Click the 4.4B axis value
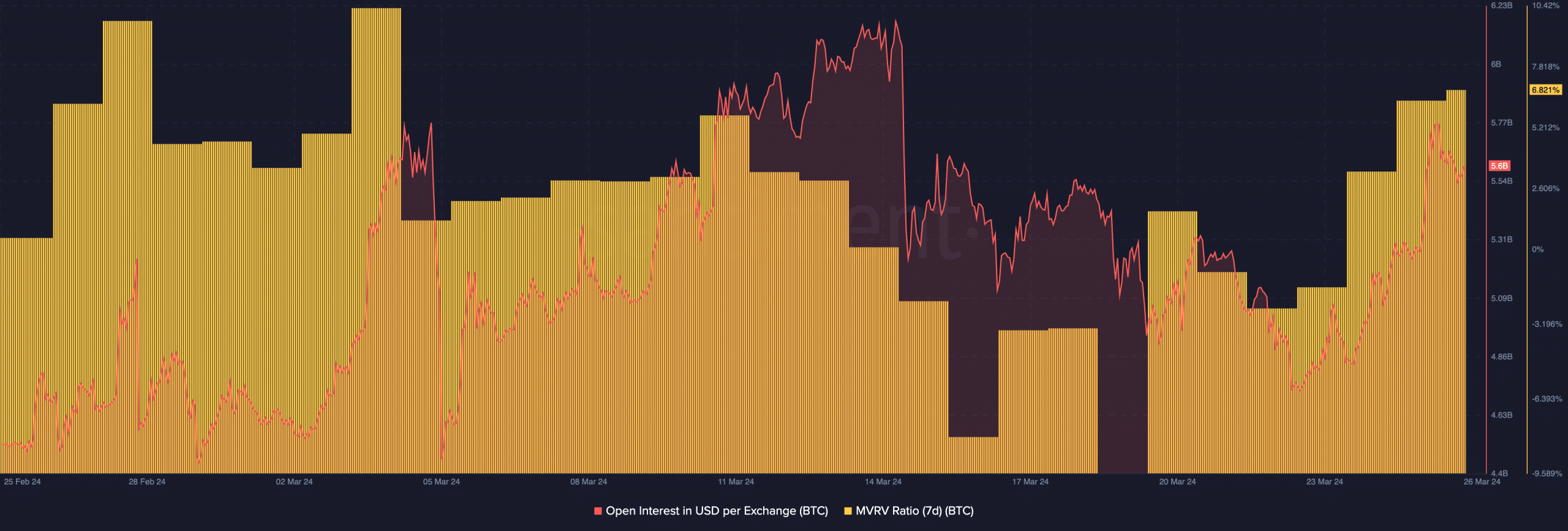 coord(1499,473)
